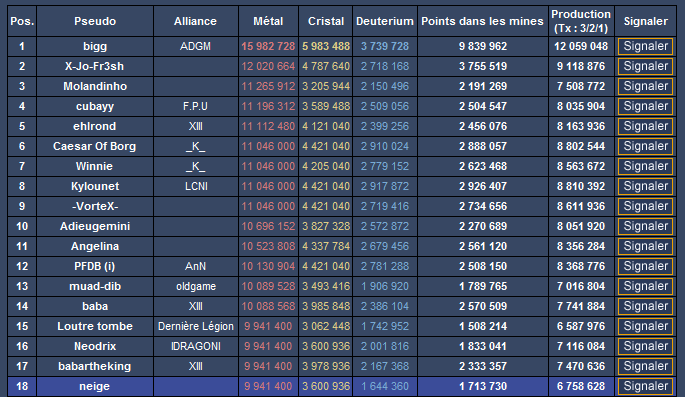Select the ehlrond player name
This screenshot has width=685, height=397.
(x=95, y=126)
